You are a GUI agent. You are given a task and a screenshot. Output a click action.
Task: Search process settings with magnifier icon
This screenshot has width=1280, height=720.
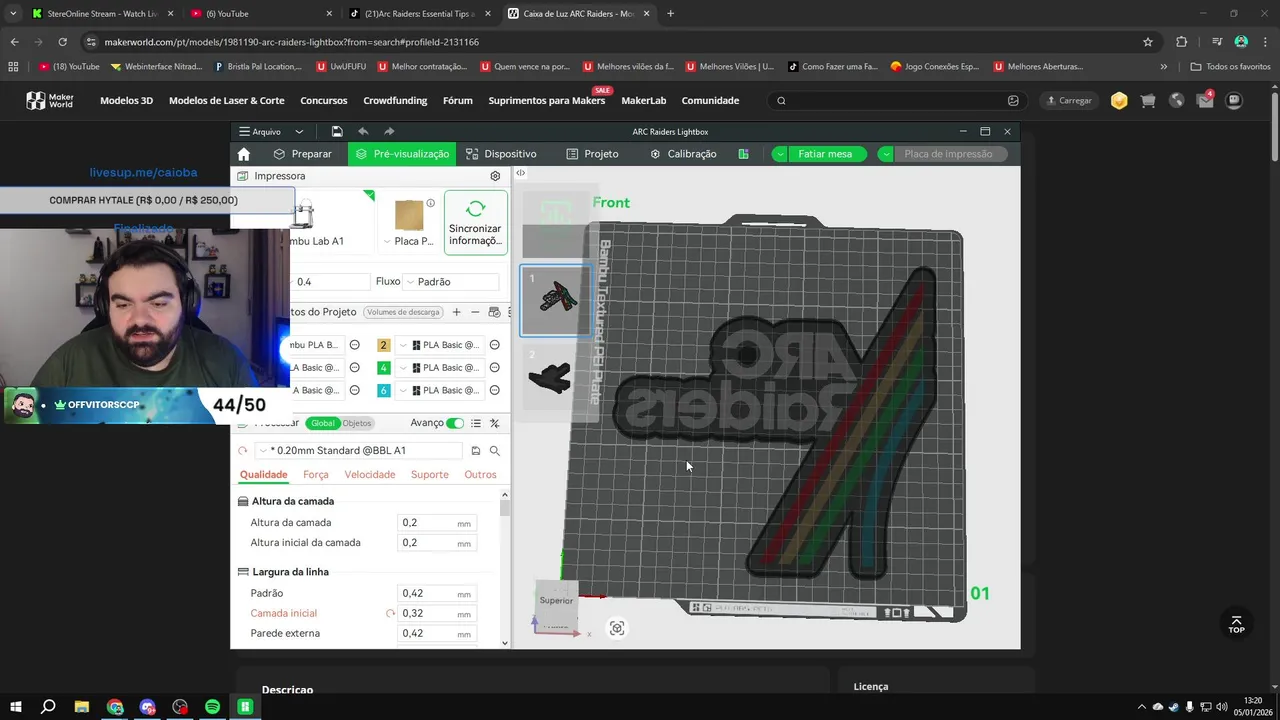coord(494,451)
